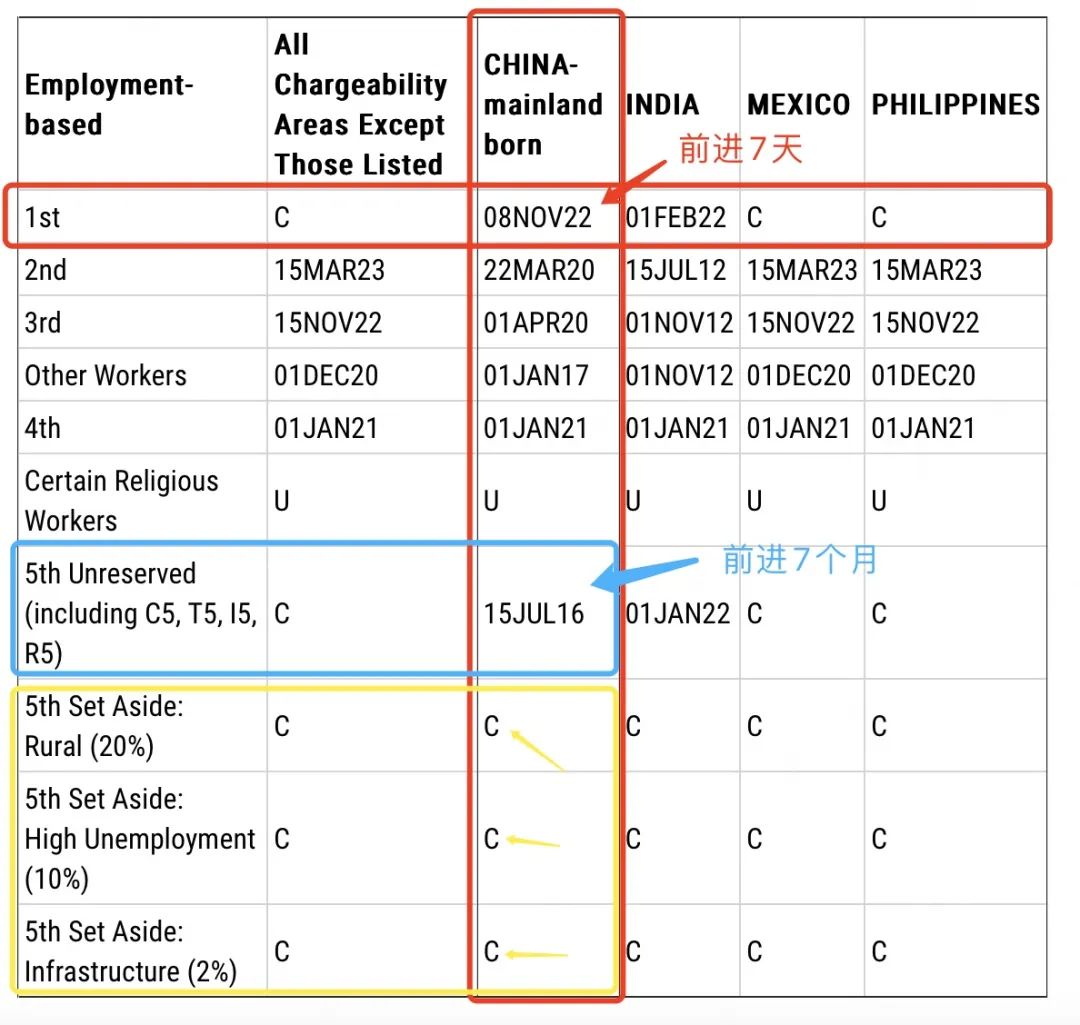
Task: Click India 3rd cutoff date 01NOV12
Action: coord(679,322)
